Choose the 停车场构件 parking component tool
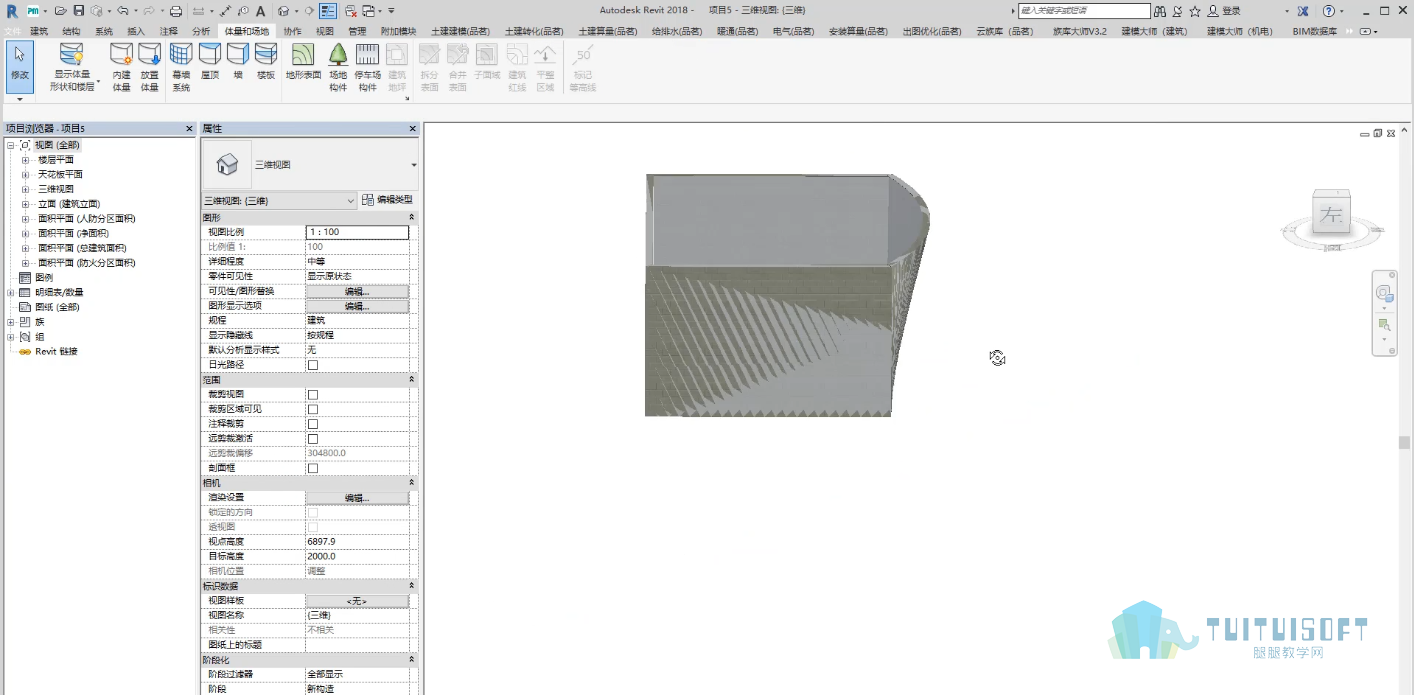The image size is (1414, 695). (368, 67)
